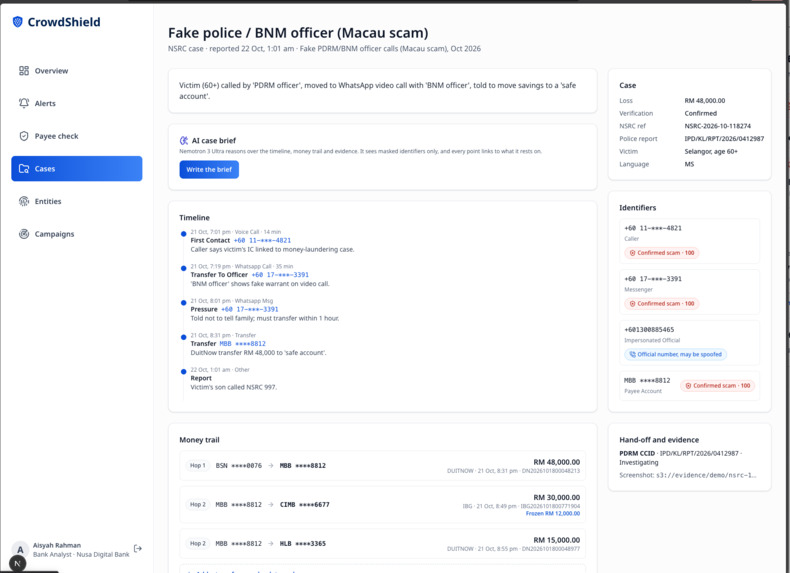Screen dimensions: 790x573
Task: Click the RM 15,000.00 hop amount
Action: pos(556,540)
